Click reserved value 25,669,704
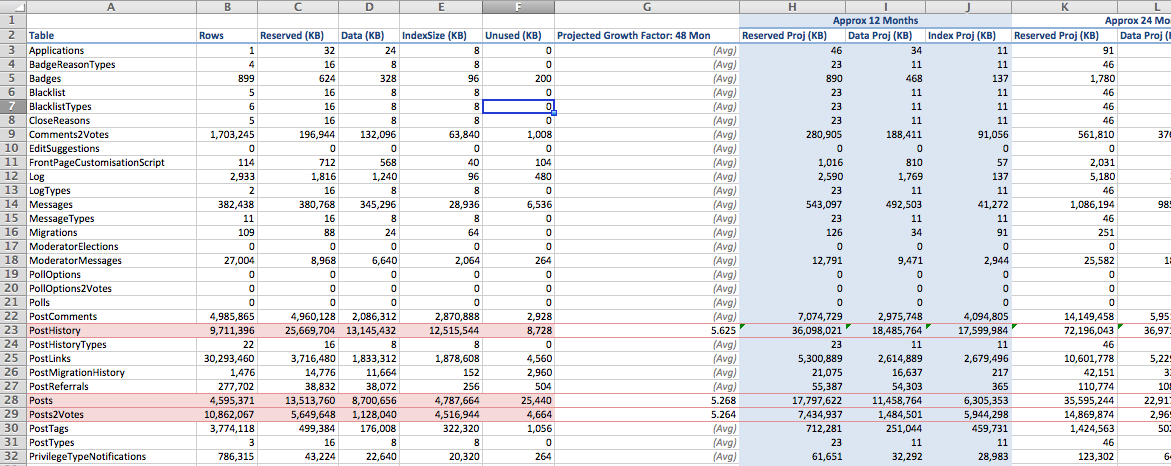 297,330
